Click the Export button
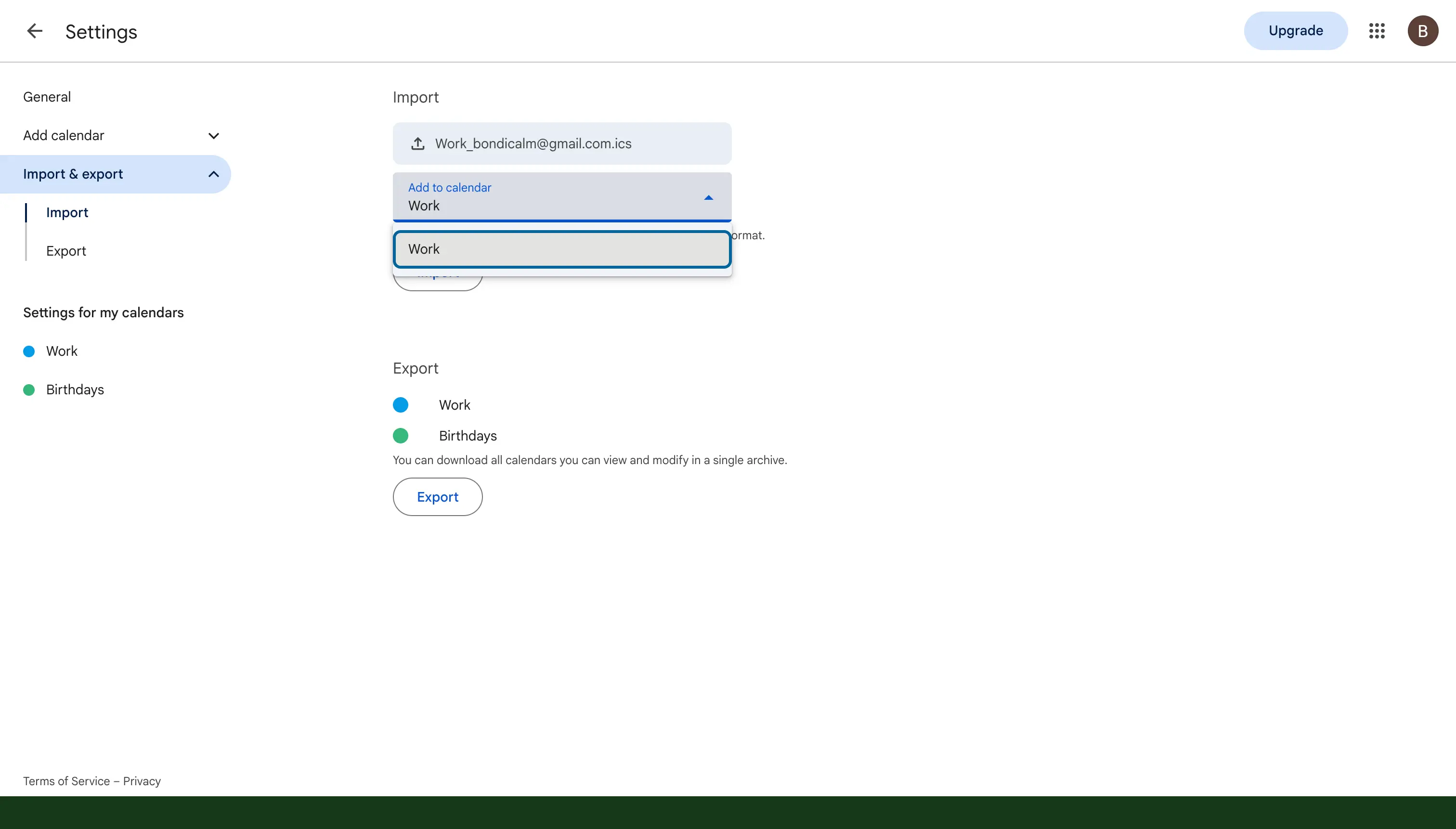The image size is (1456, 829). click(437, 497)
